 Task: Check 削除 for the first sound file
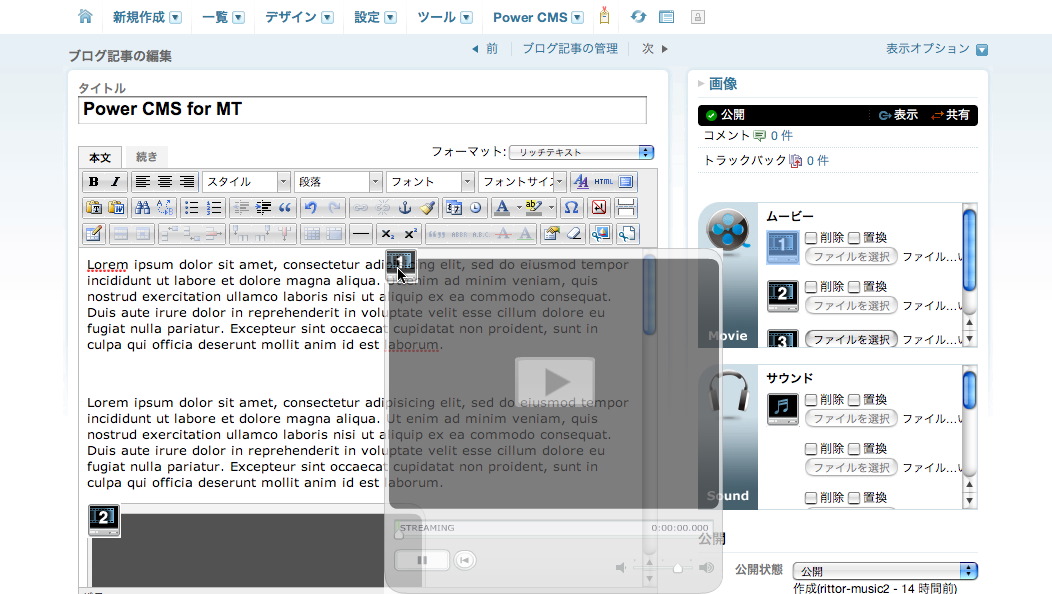810,399
